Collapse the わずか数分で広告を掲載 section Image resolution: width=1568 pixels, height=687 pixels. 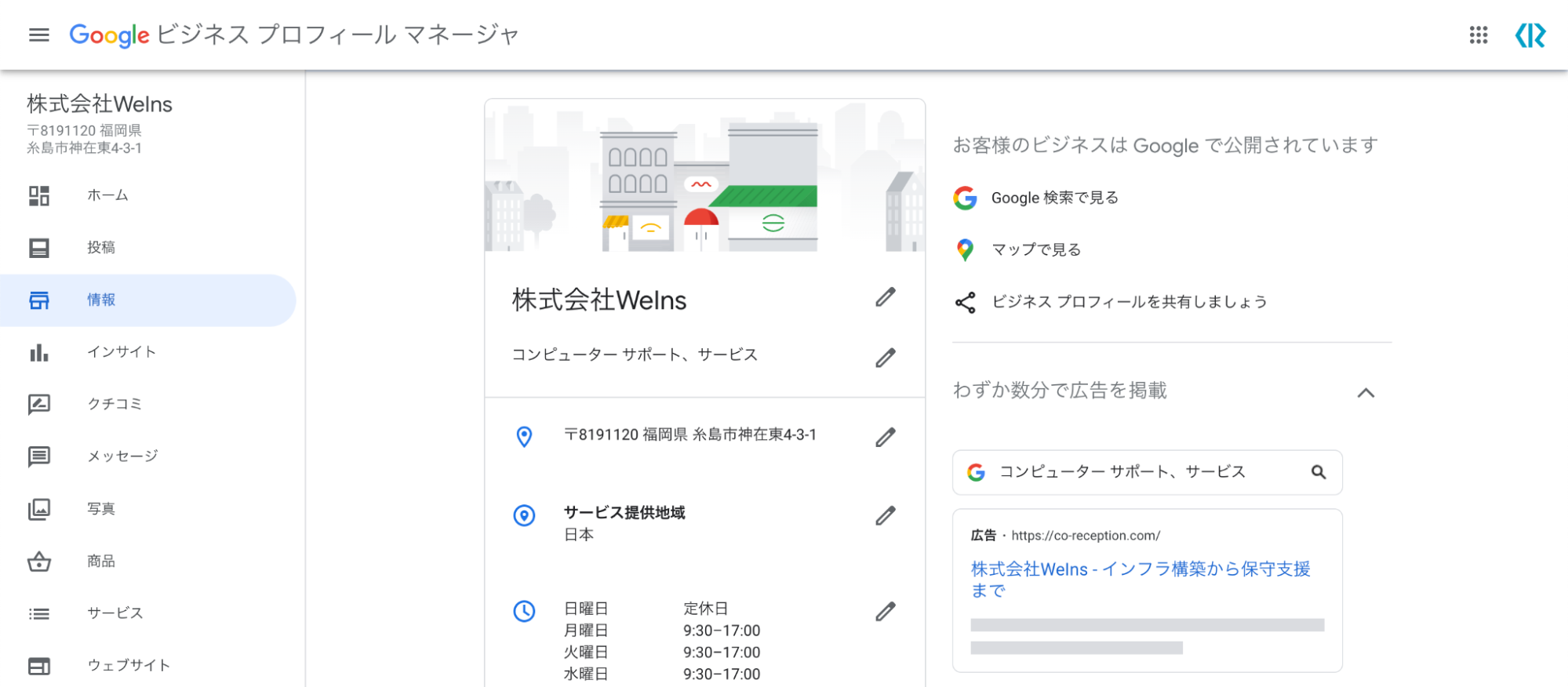pyautogui.click(x=1366, y=393)
